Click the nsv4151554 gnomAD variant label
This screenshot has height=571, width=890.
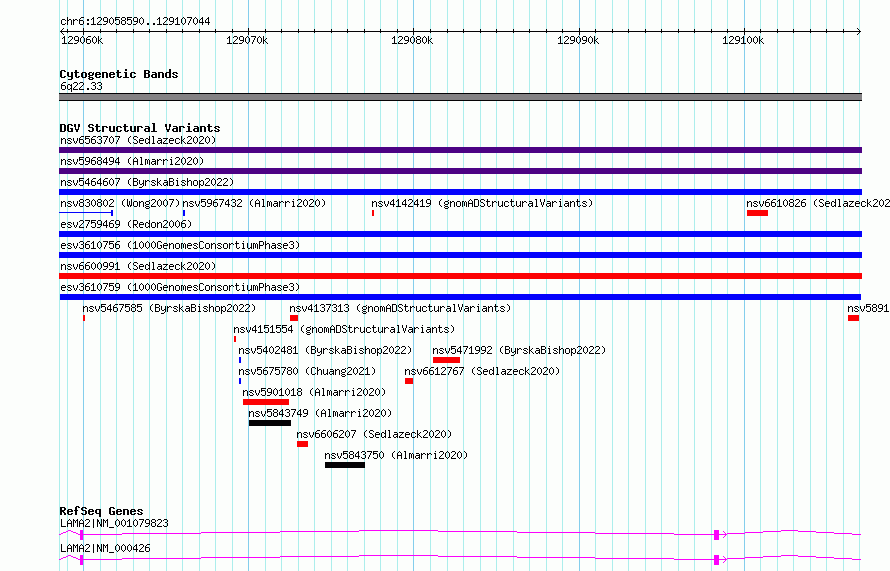click(344, 329)
